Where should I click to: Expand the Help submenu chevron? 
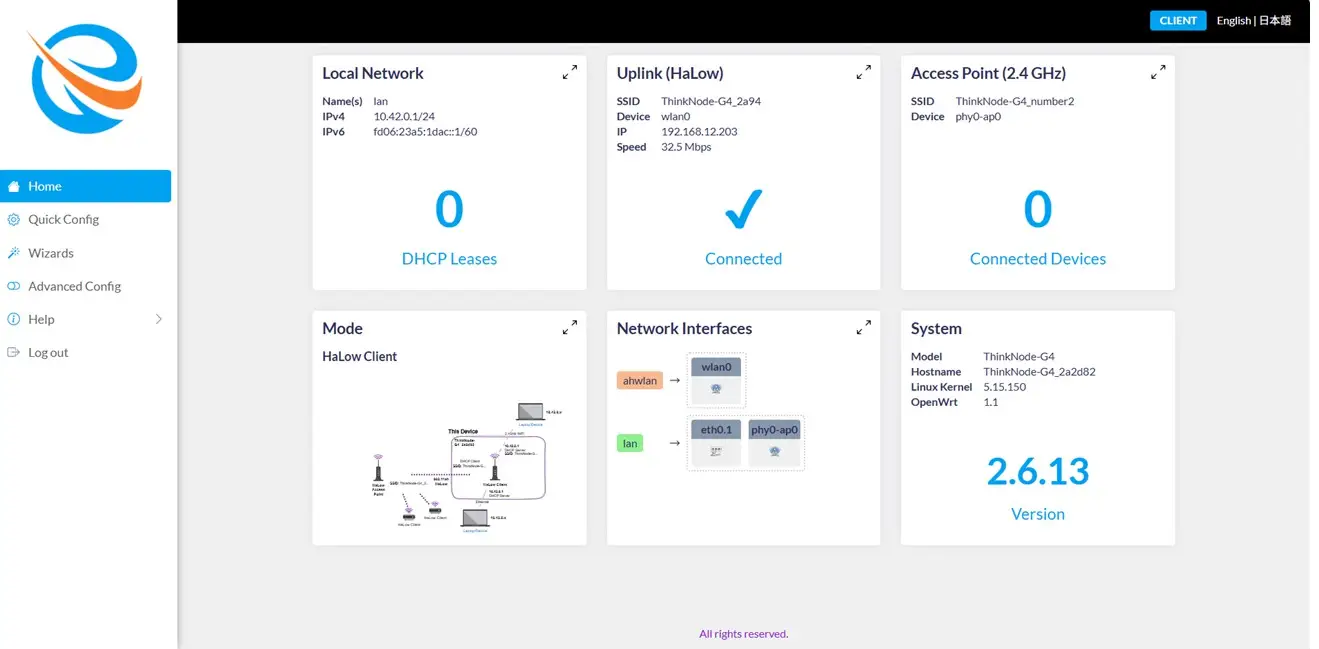(158, 319)
